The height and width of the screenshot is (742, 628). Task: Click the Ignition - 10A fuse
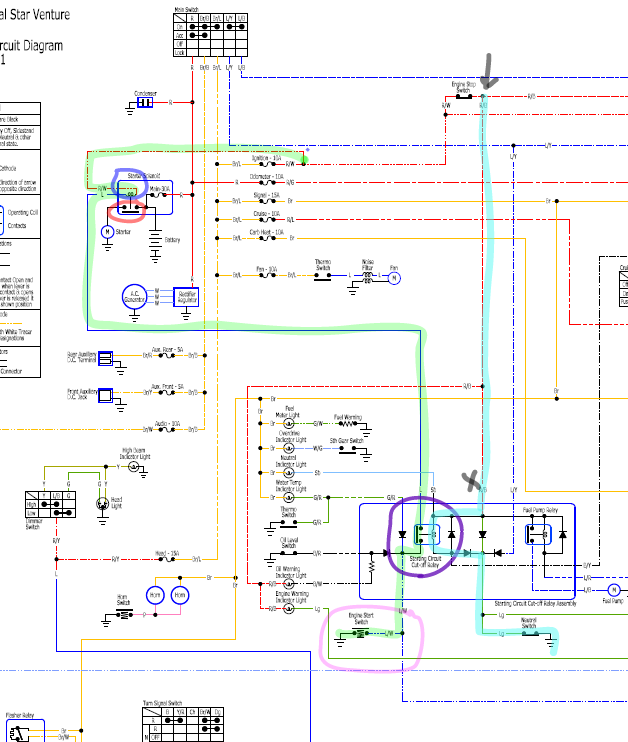pyautogui.click(x=267, y=164)
